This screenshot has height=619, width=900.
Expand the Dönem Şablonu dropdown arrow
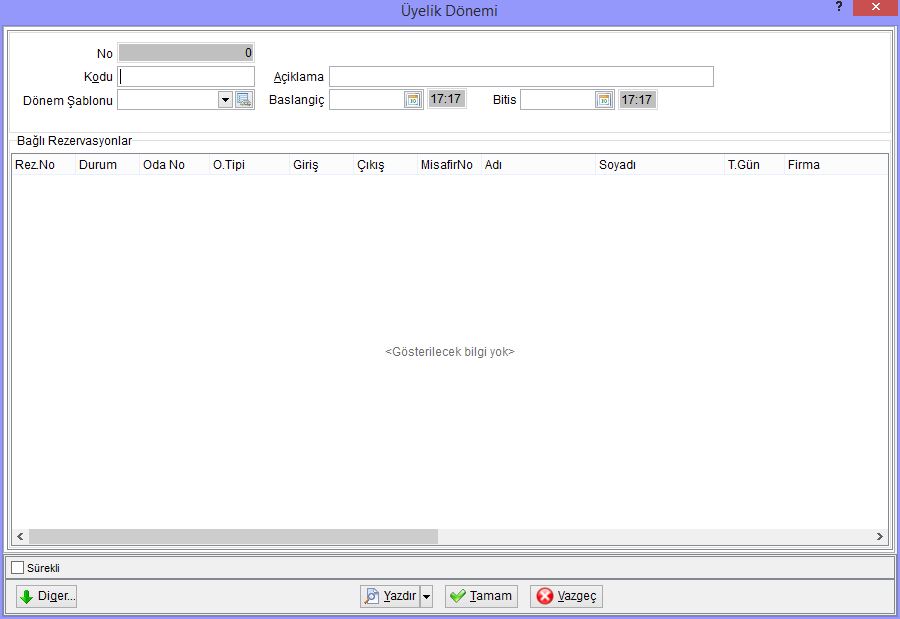(x=226, y=100)
